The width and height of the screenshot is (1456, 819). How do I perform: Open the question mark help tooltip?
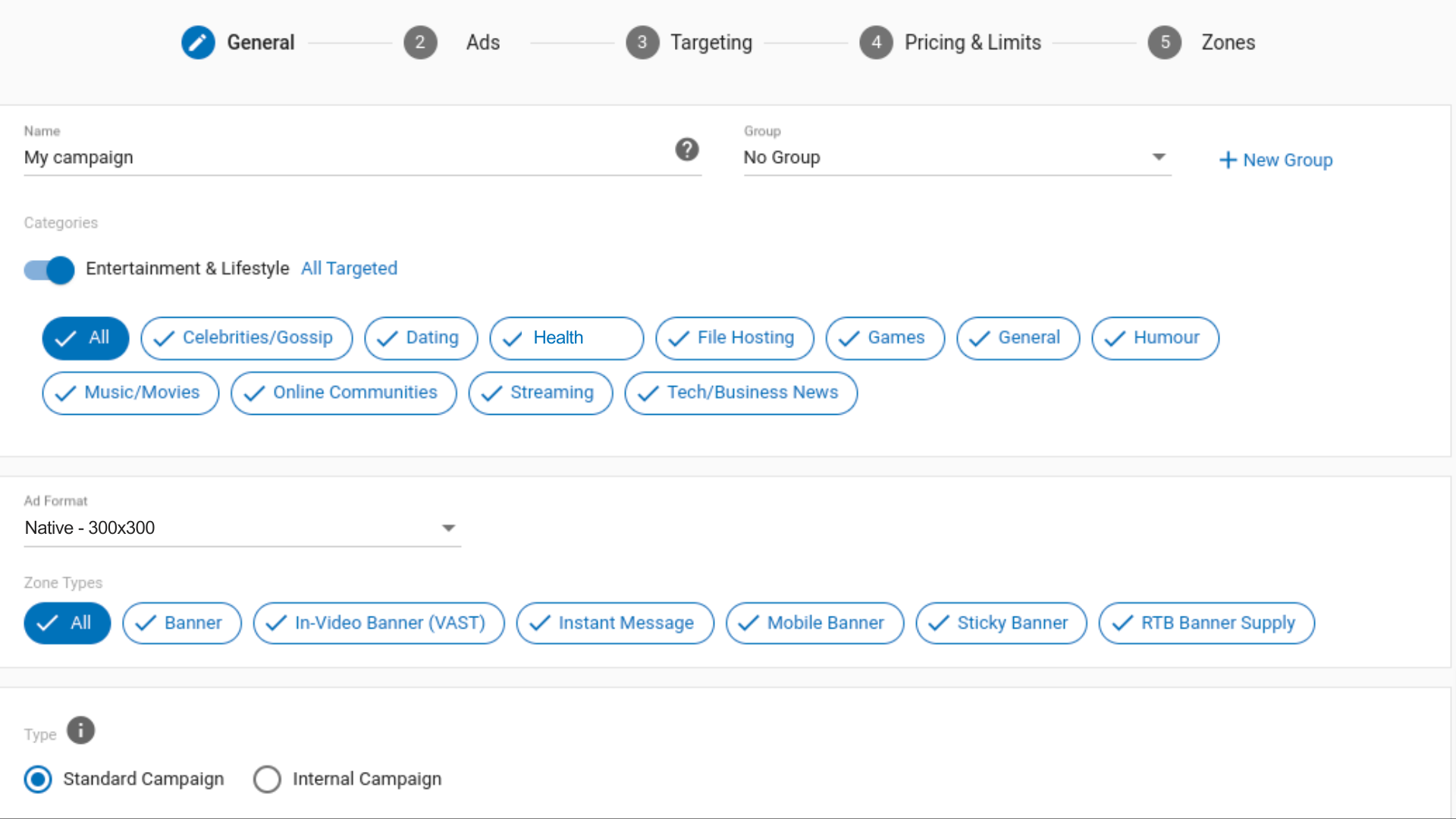pos(686,149)
